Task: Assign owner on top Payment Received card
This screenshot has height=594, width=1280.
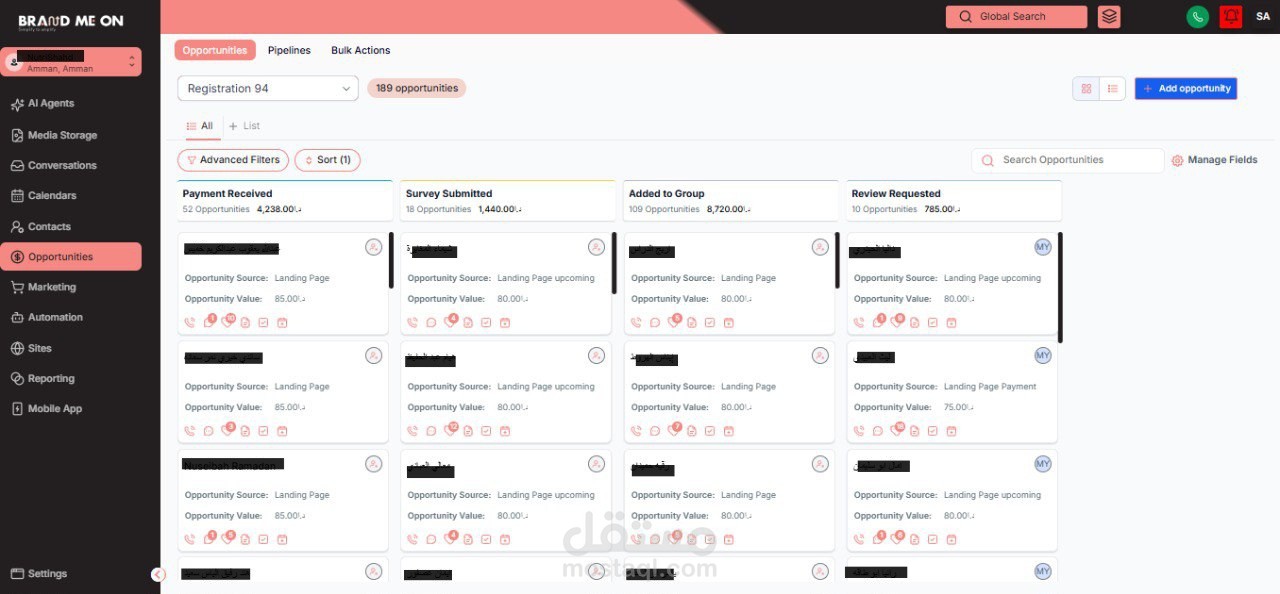Action: click(x=373, y=247)
